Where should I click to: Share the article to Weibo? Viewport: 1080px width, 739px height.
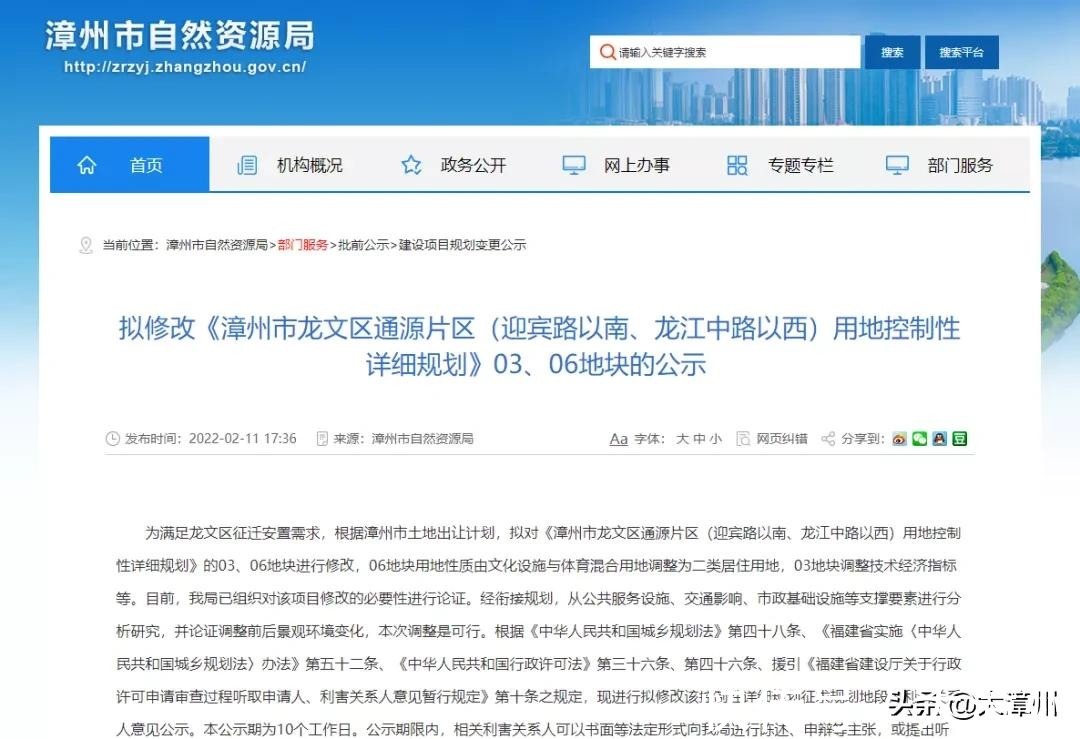898,438
